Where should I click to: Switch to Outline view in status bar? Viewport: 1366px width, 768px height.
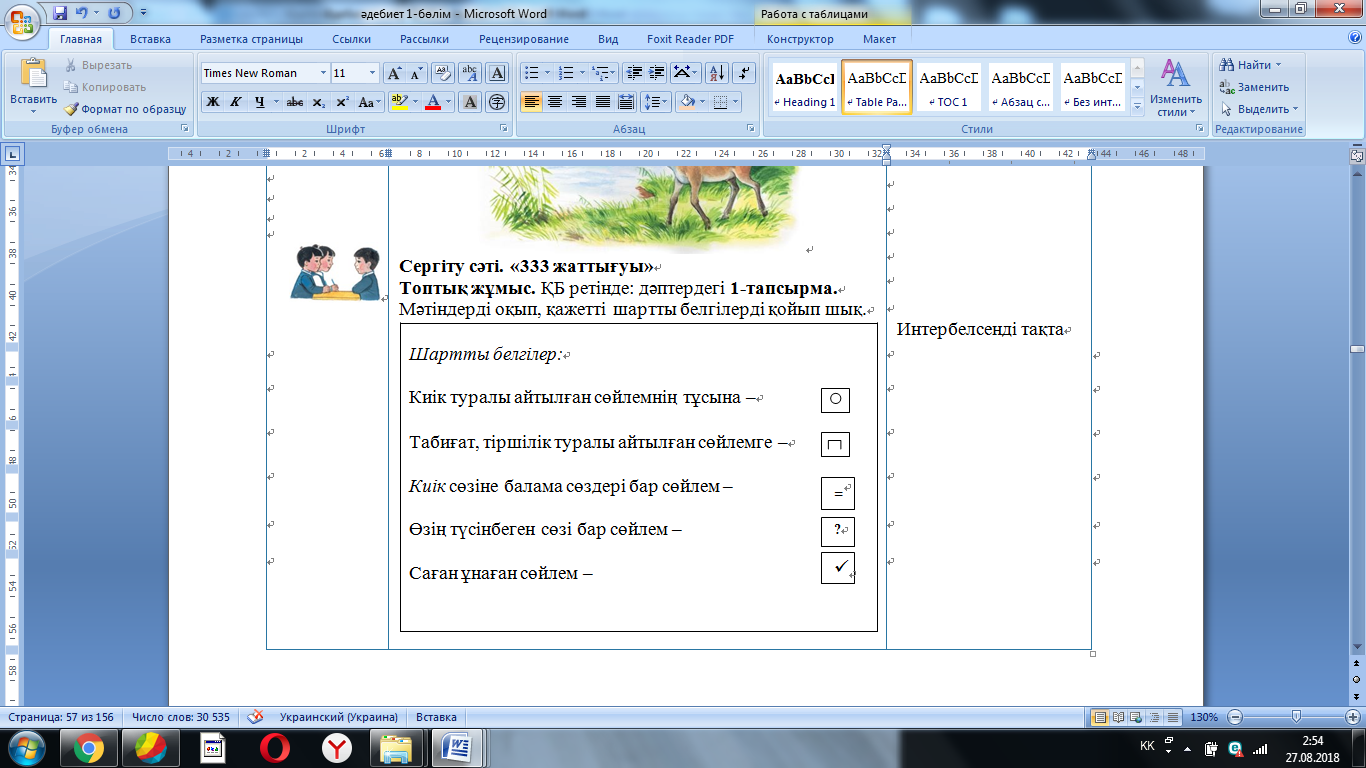1153,717
